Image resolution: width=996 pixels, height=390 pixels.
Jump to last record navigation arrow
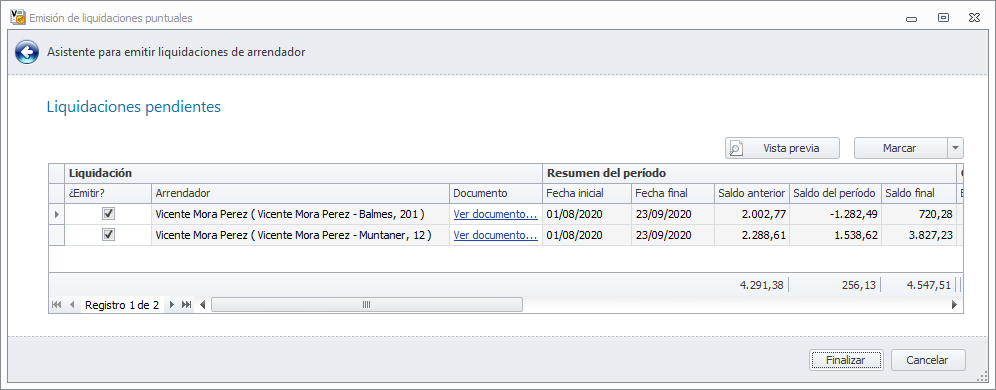(x=186, y=305)
